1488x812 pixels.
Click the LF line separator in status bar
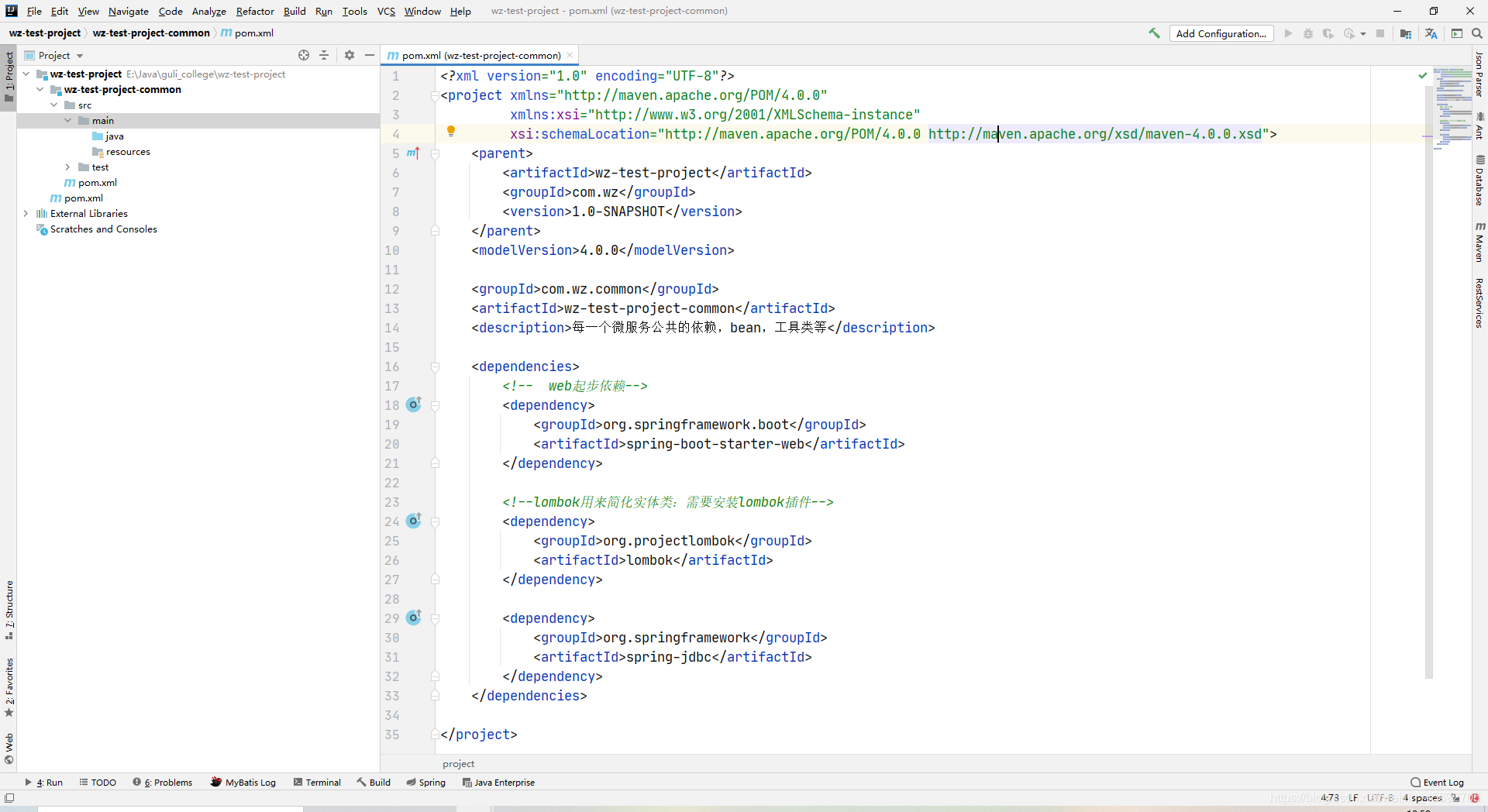click(x=1353, y=798)
